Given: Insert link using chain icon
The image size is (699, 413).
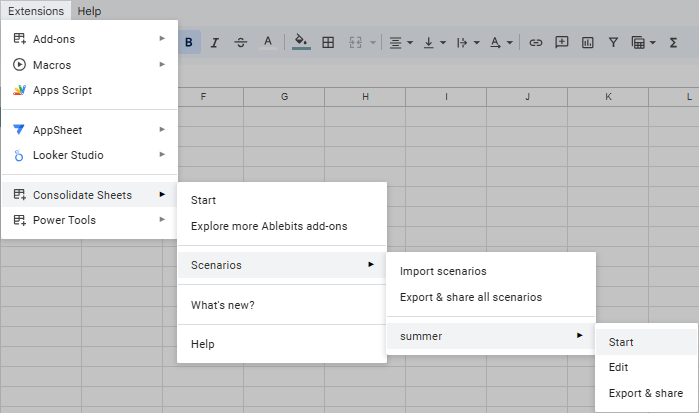Looking at the screenshot, I should click(535, 42).
